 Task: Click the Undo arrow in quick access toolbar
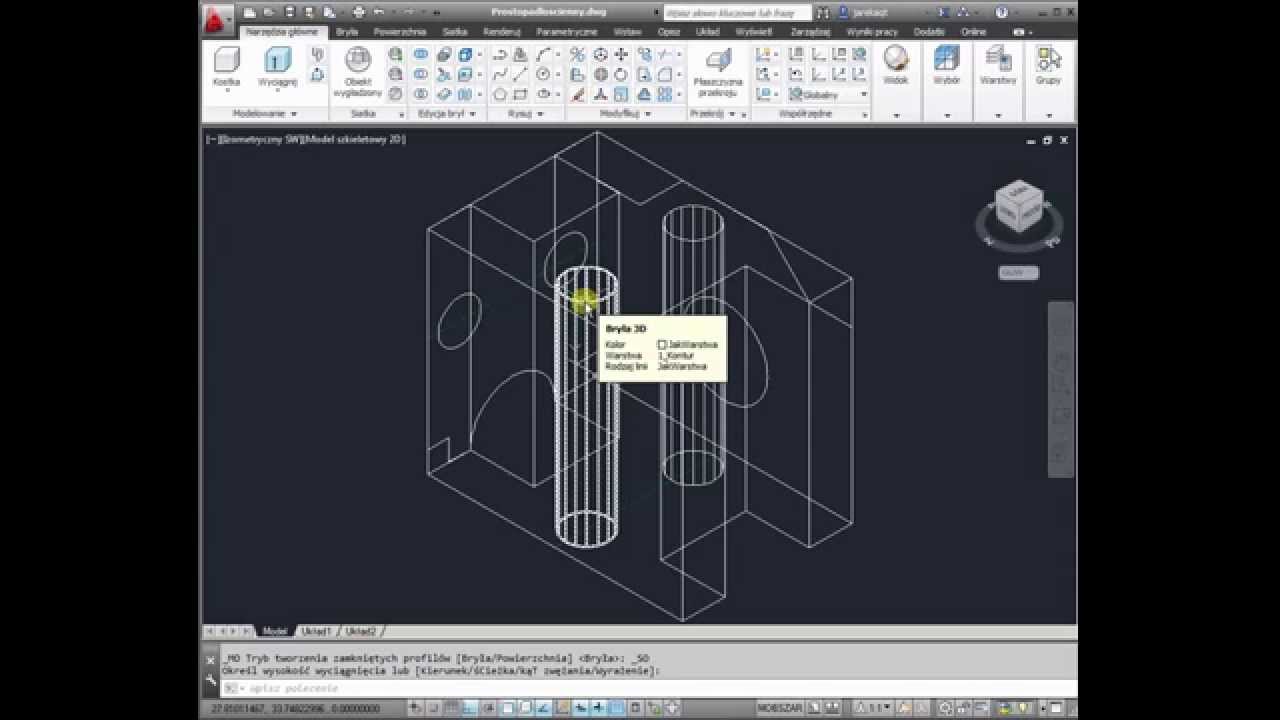click(x=379, y=12)
